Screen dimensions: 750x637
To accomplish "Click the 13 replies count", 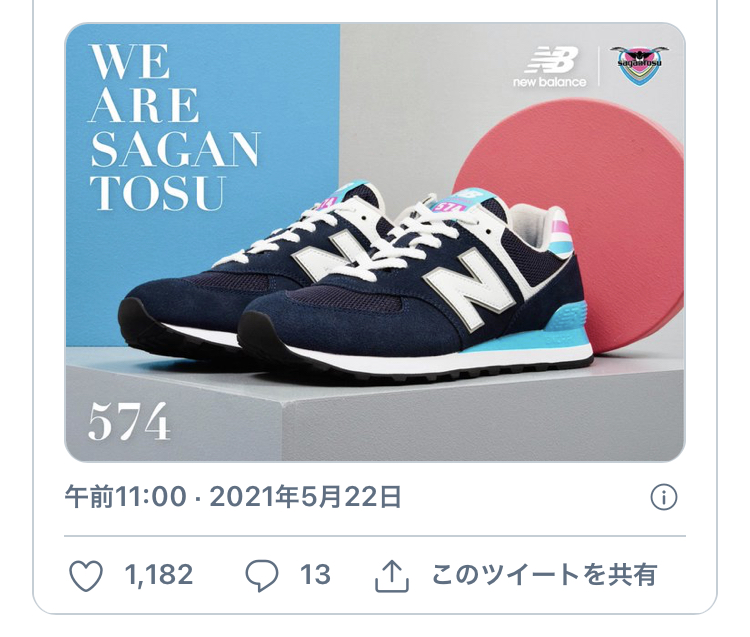I will point(315,575).
